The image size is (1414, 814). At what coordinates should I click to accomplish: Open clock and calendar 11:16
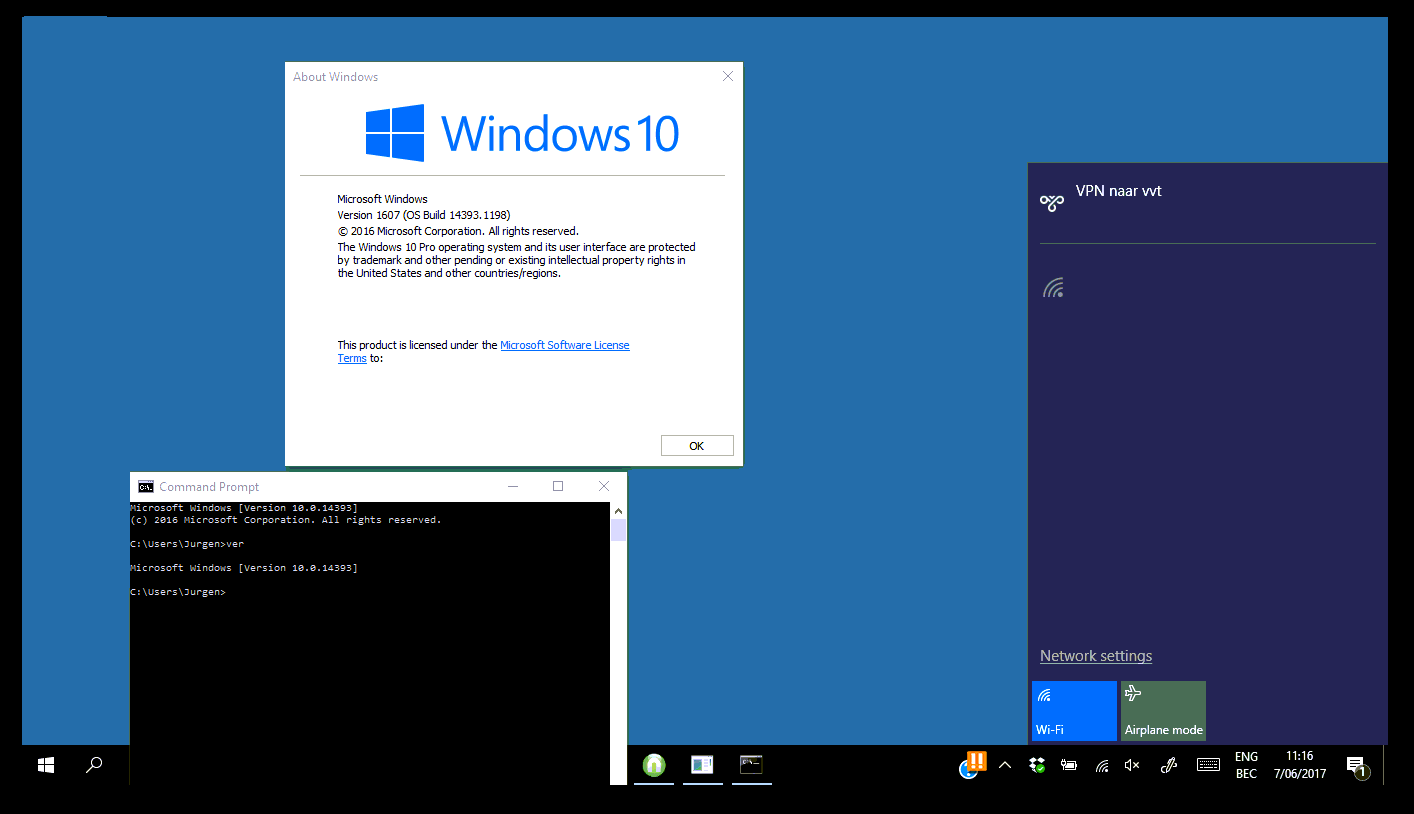[x=1300, y=765]
